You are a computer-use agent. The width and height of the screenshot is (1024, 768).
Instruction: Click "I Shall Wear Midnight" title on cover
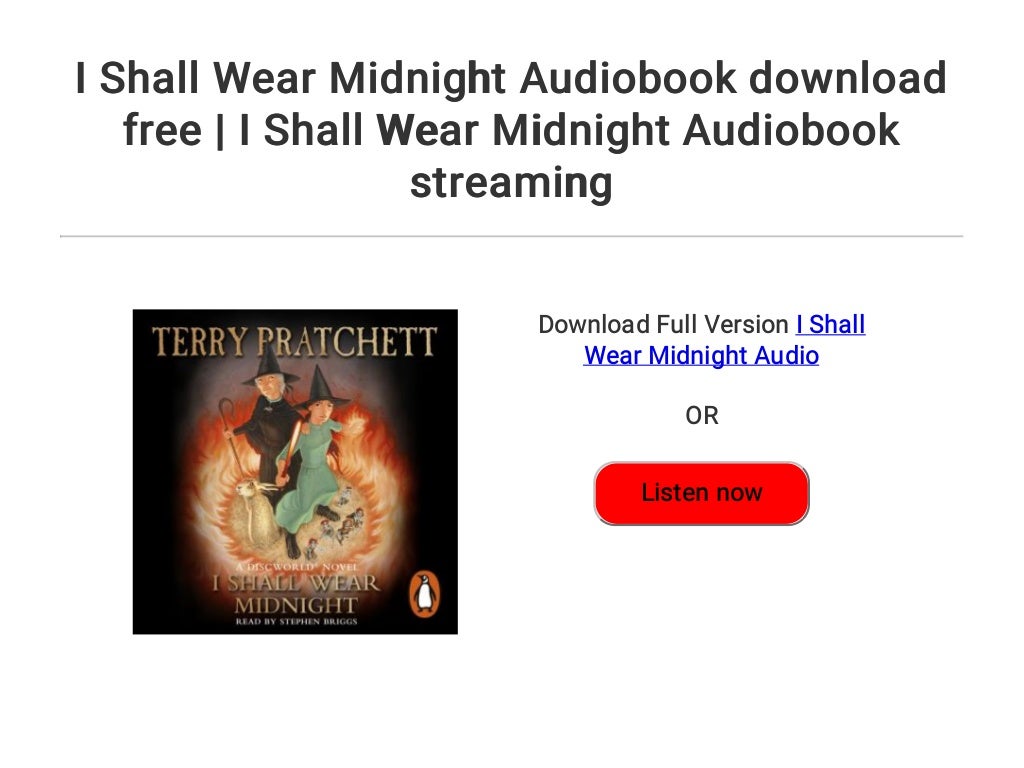tap(296, 593)
